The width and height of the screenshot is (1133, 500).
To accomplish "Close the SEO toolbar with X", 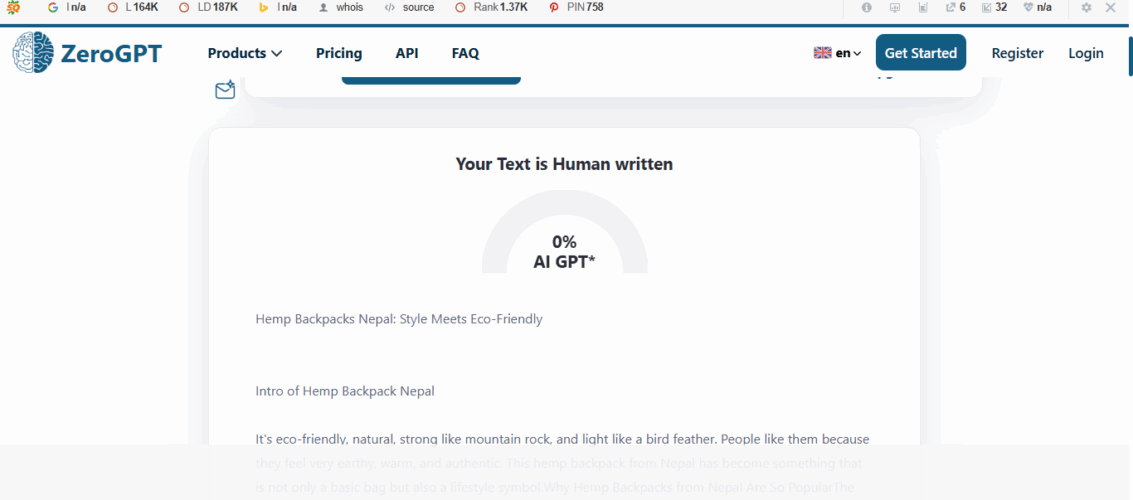I will point(1111,8).
